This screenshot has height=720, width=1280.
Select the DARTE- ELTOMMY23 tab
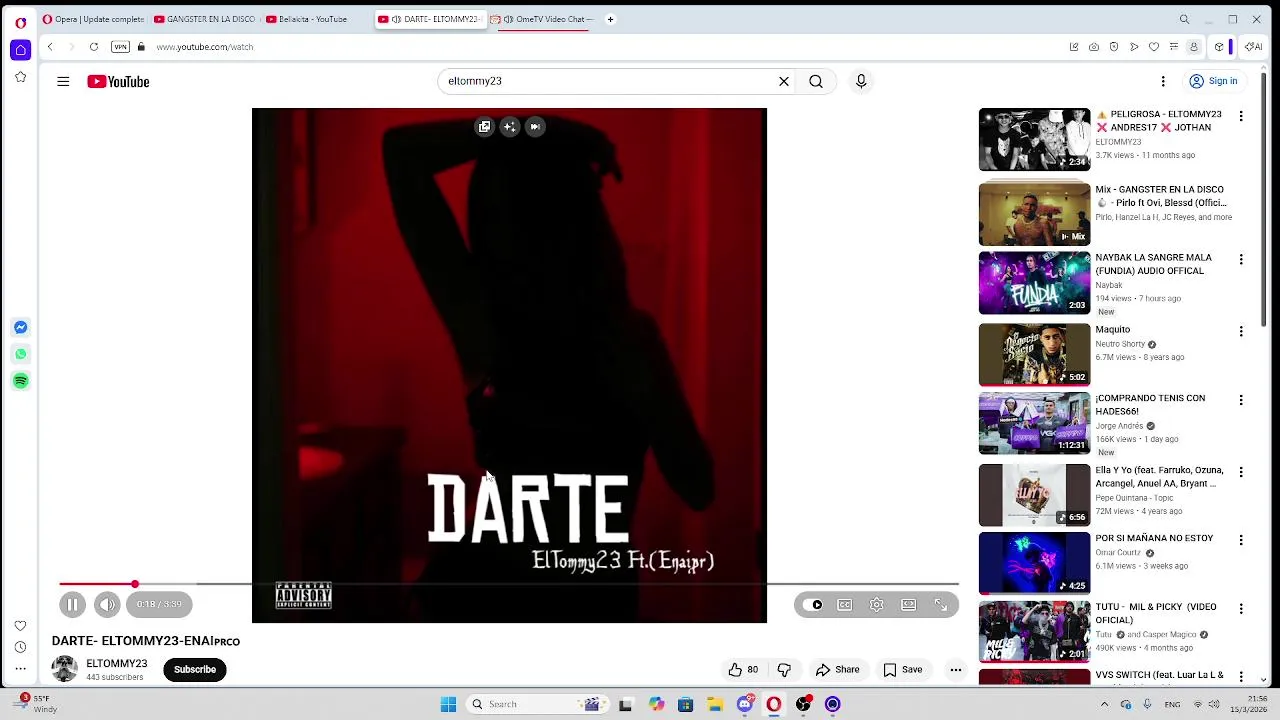click(x=430, y=19)
